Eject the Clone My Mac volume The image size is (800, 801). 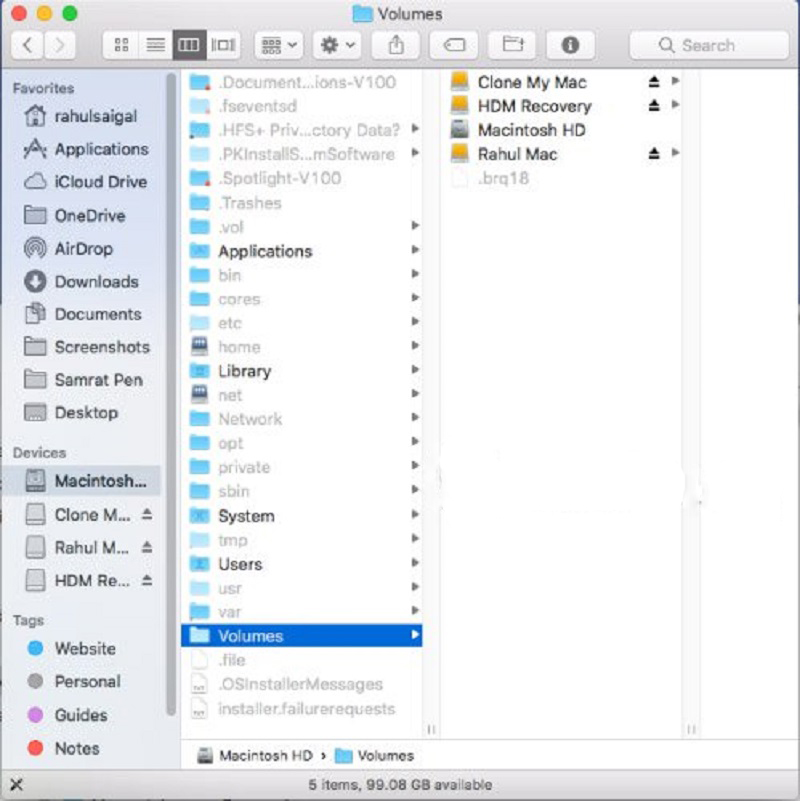coord(654,82)
